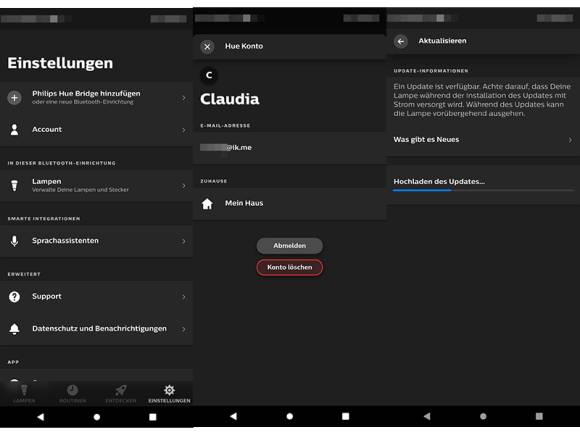
Task: Select the Einstellungen gear tab
Action: tap(169, 394)
